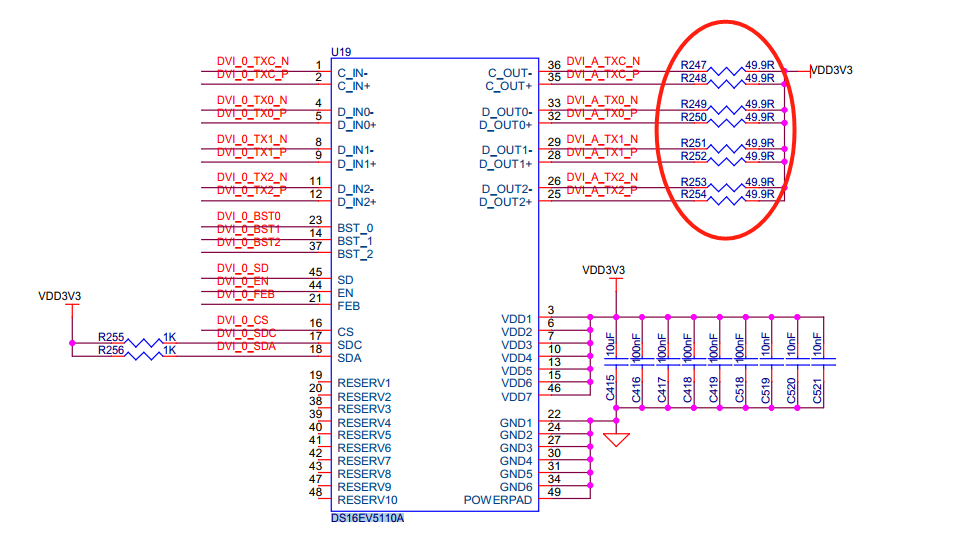
Task: Click the RESERV5 pin name
Action: [x=364, y=435]
